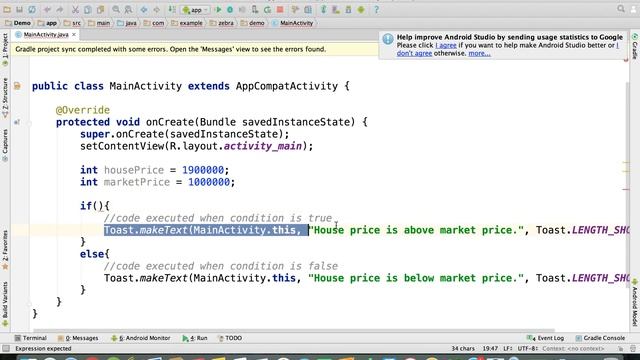The height and width of the screenshot is (360, 640).
Task: Click the Make Project icon
Action: [172, 9]
